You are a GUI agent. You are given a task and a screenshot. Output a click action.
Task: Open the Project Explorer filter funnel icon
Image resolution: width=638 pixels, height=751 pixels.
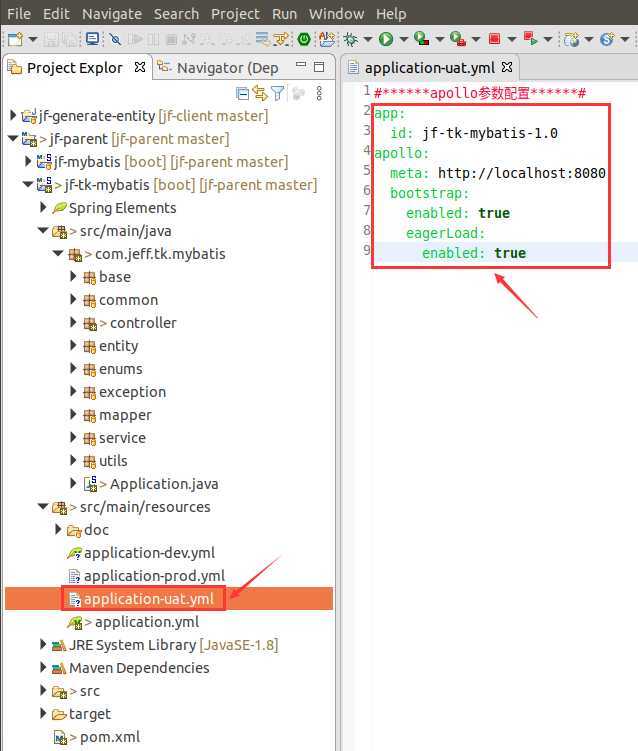click(278, 93)
